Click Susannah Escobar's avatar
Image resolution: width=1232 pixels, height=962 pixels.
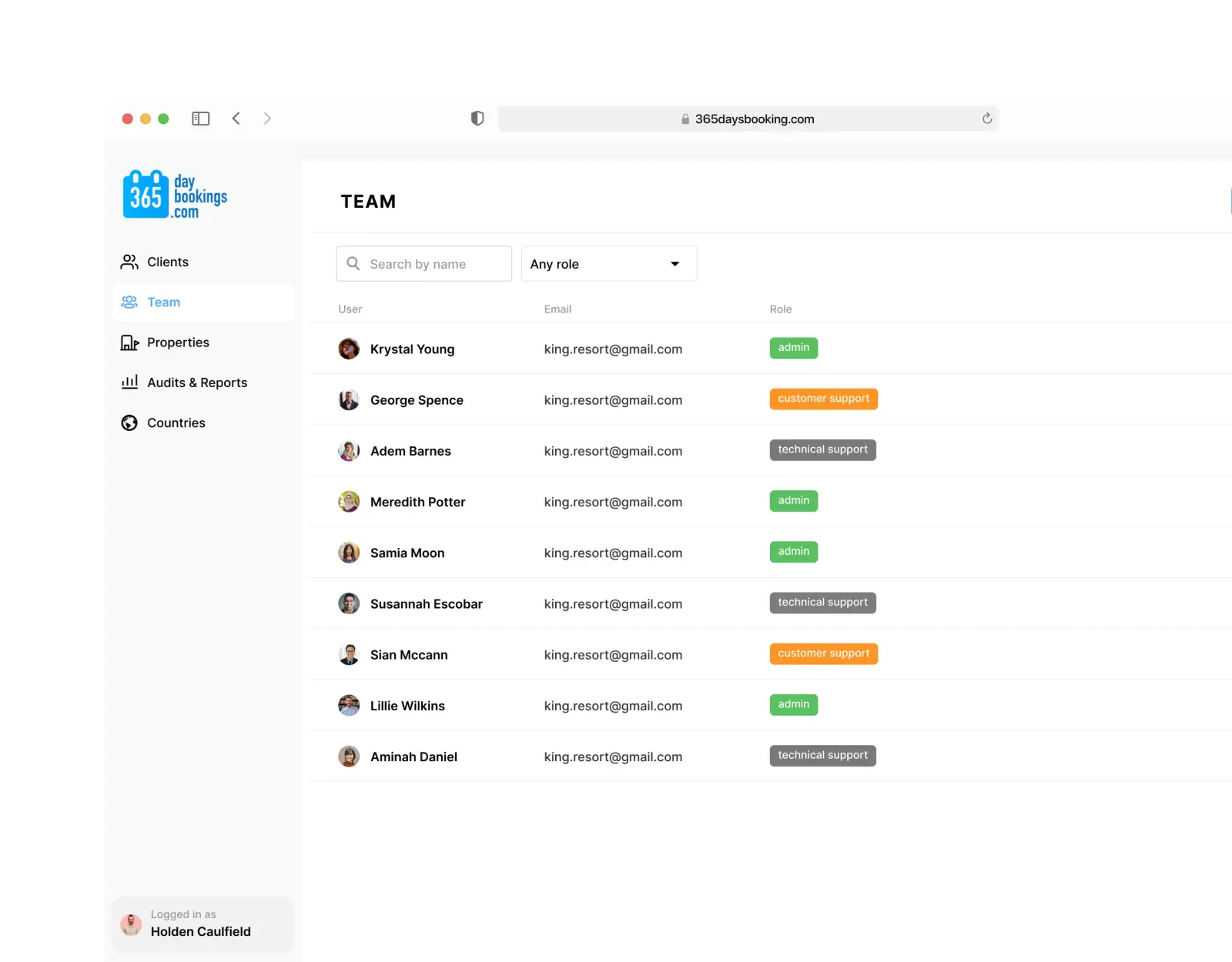349,603
